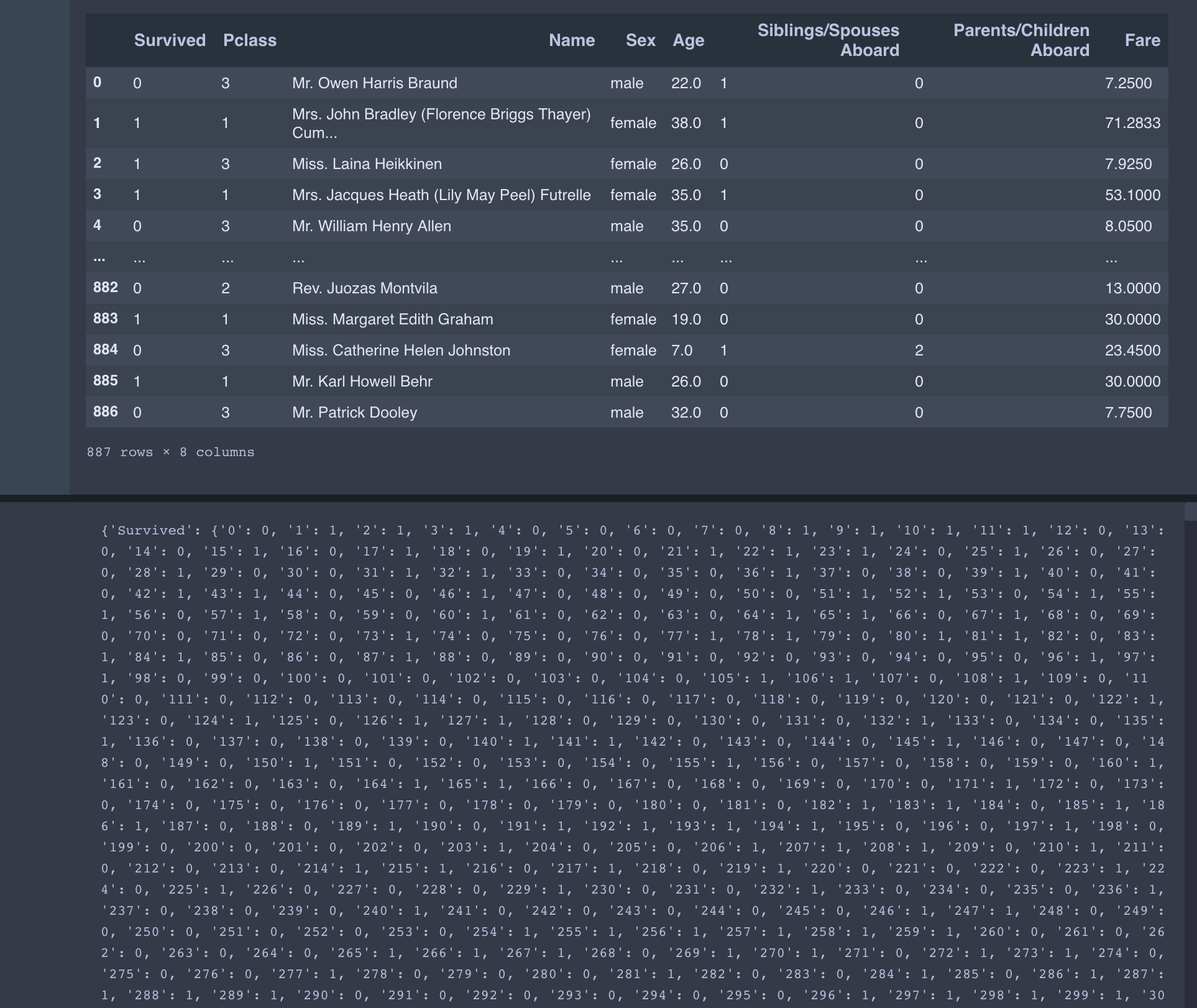The height and width of the screenshot is (1008, 1197).
Task: Click the output scrollbar at top right
Action: click(1190, 512)
